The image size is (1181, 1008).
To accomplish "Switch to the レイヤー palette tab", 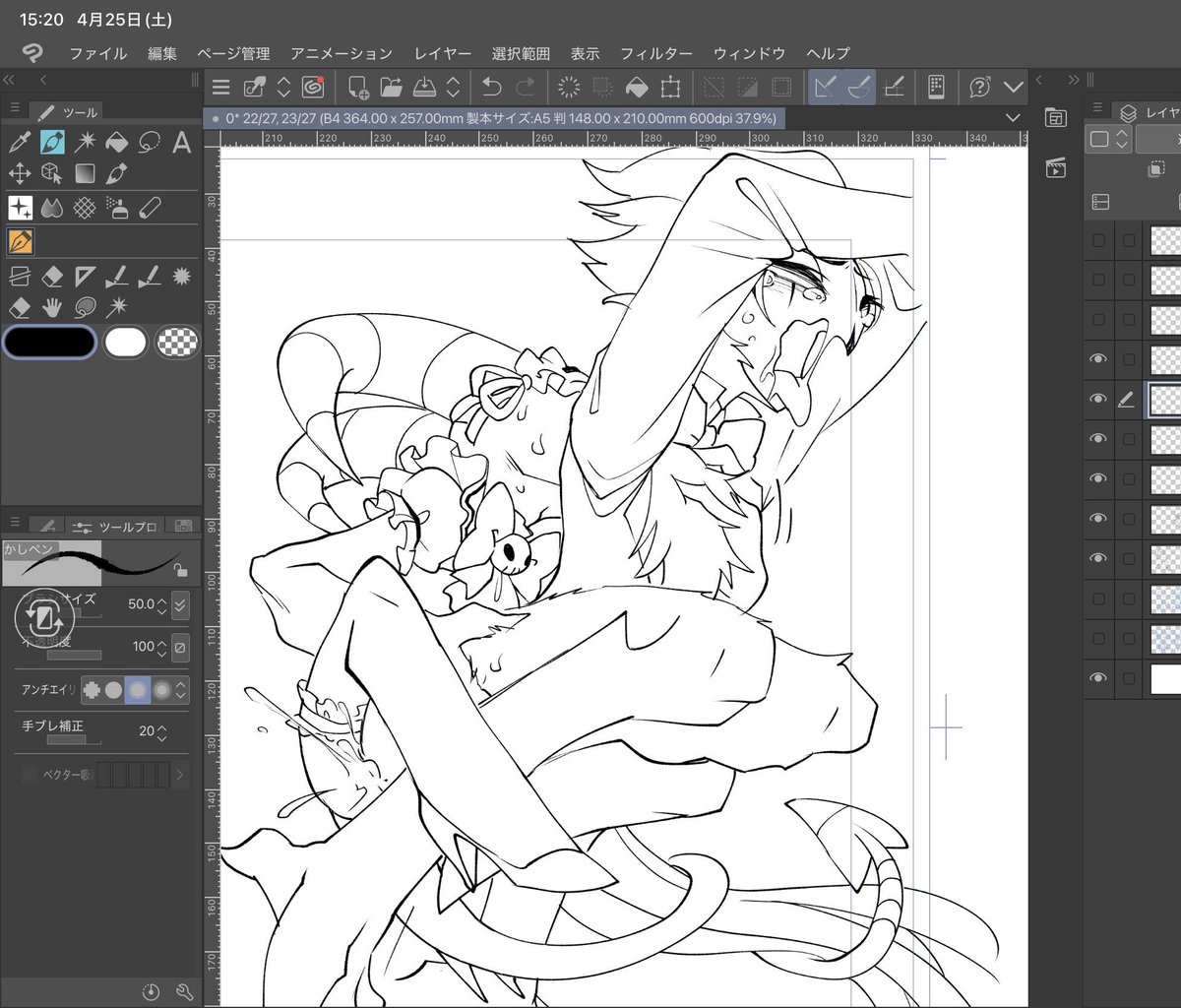I will [x=1149, y=111].
